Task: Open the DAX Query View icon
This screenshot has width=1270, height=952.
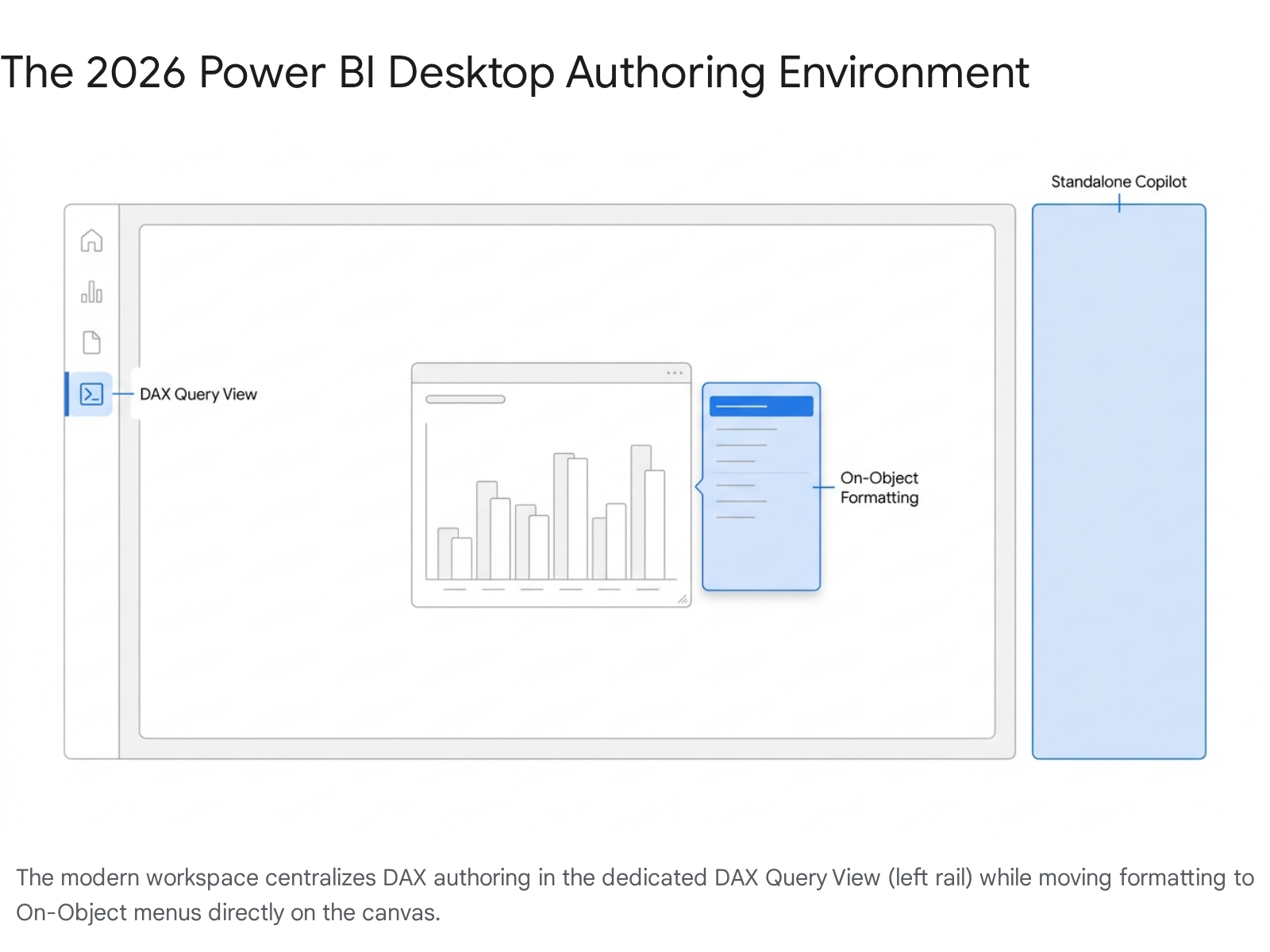Action: click(x=91, y=394)
